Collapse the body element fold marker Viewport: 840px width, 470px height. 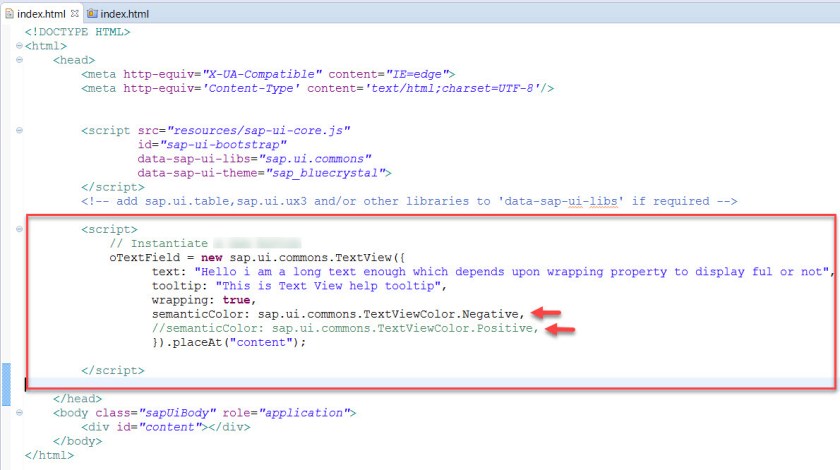[x=19, y=413]
